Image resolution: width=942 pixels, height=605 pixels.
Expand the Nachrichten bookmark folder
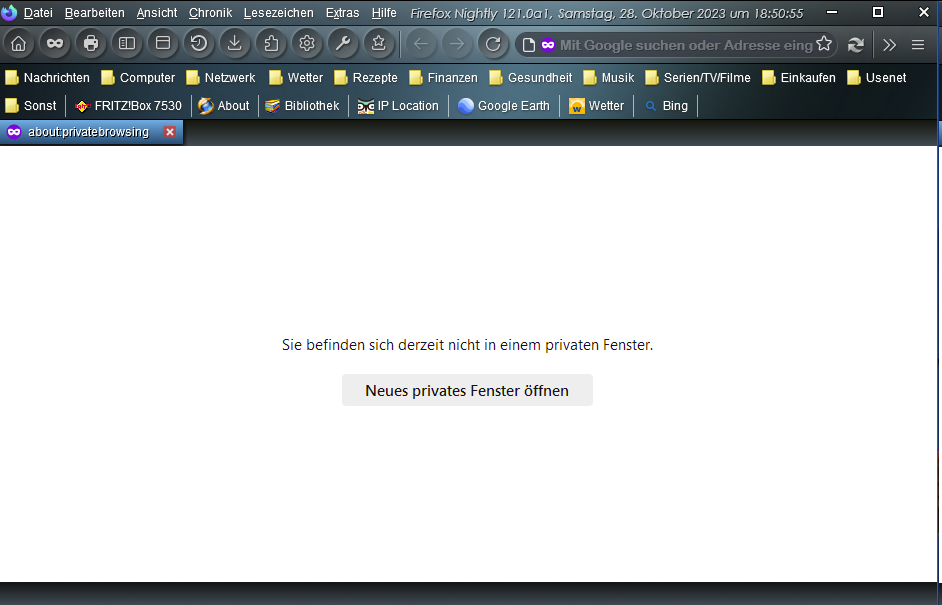47,78
